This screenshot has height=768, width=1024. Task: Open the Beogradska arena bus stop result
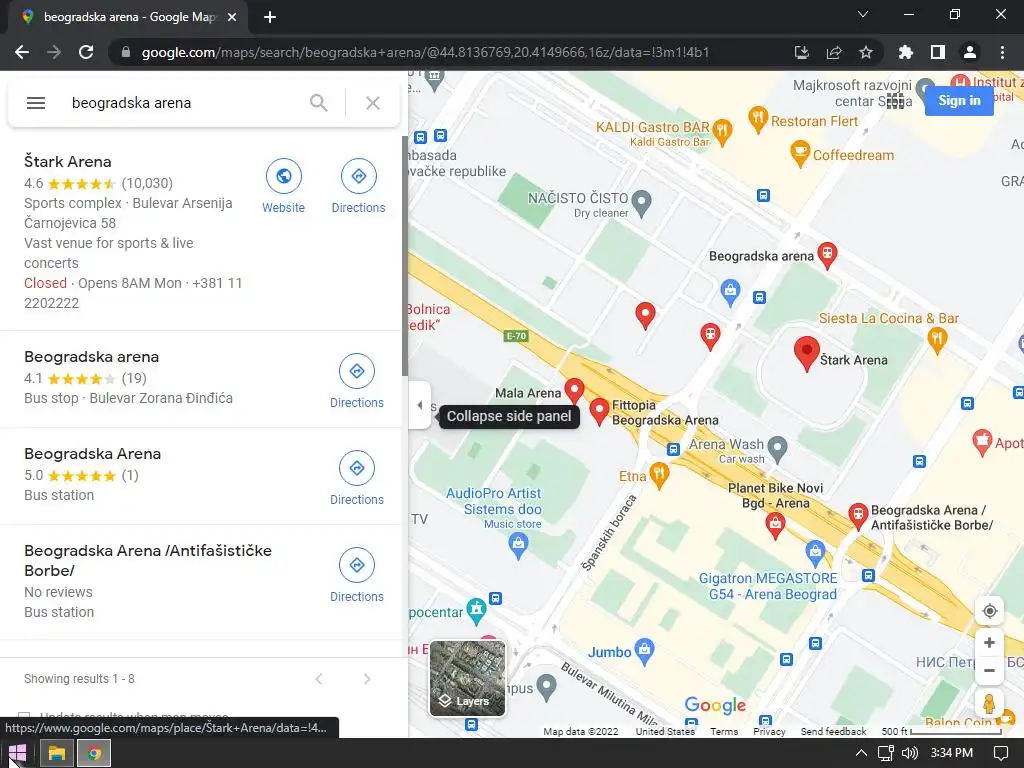point(91,357)
